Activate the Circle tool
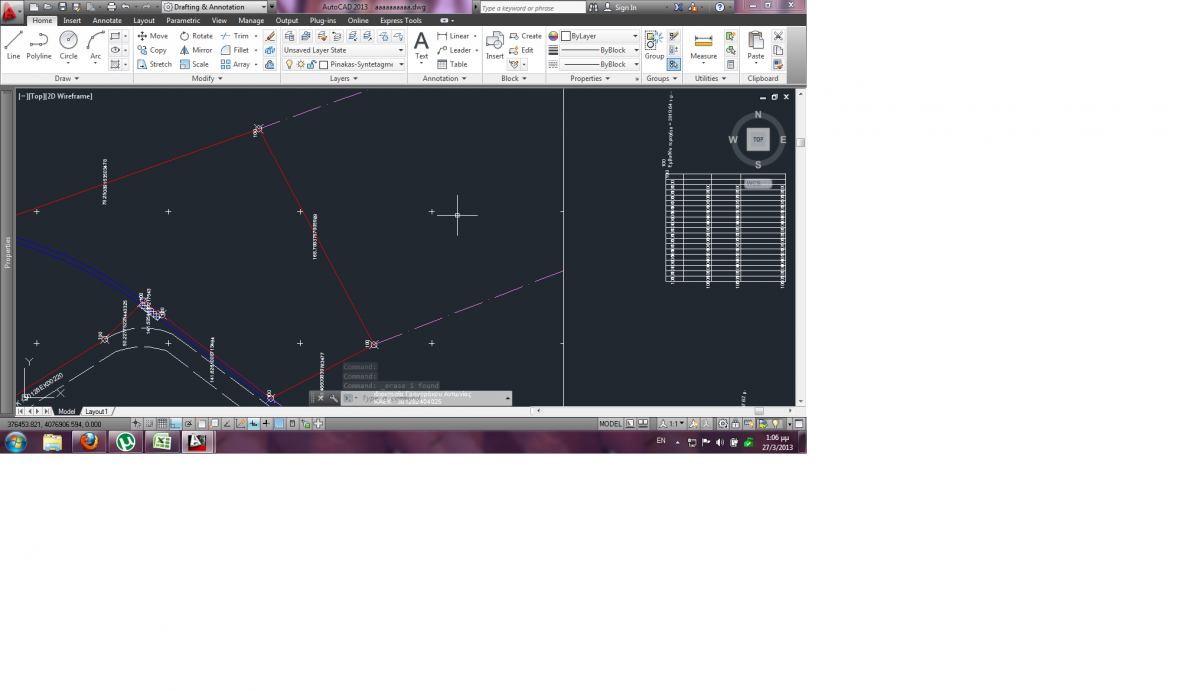 coord(68,44)
